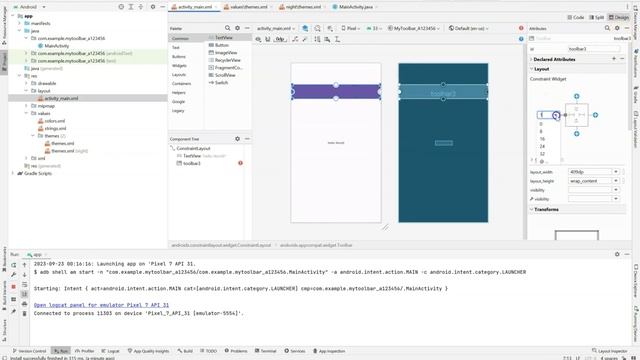This screenshot has width=640, height=360.
Task: Open Component Tree settings gear
Action: point(237,139)
